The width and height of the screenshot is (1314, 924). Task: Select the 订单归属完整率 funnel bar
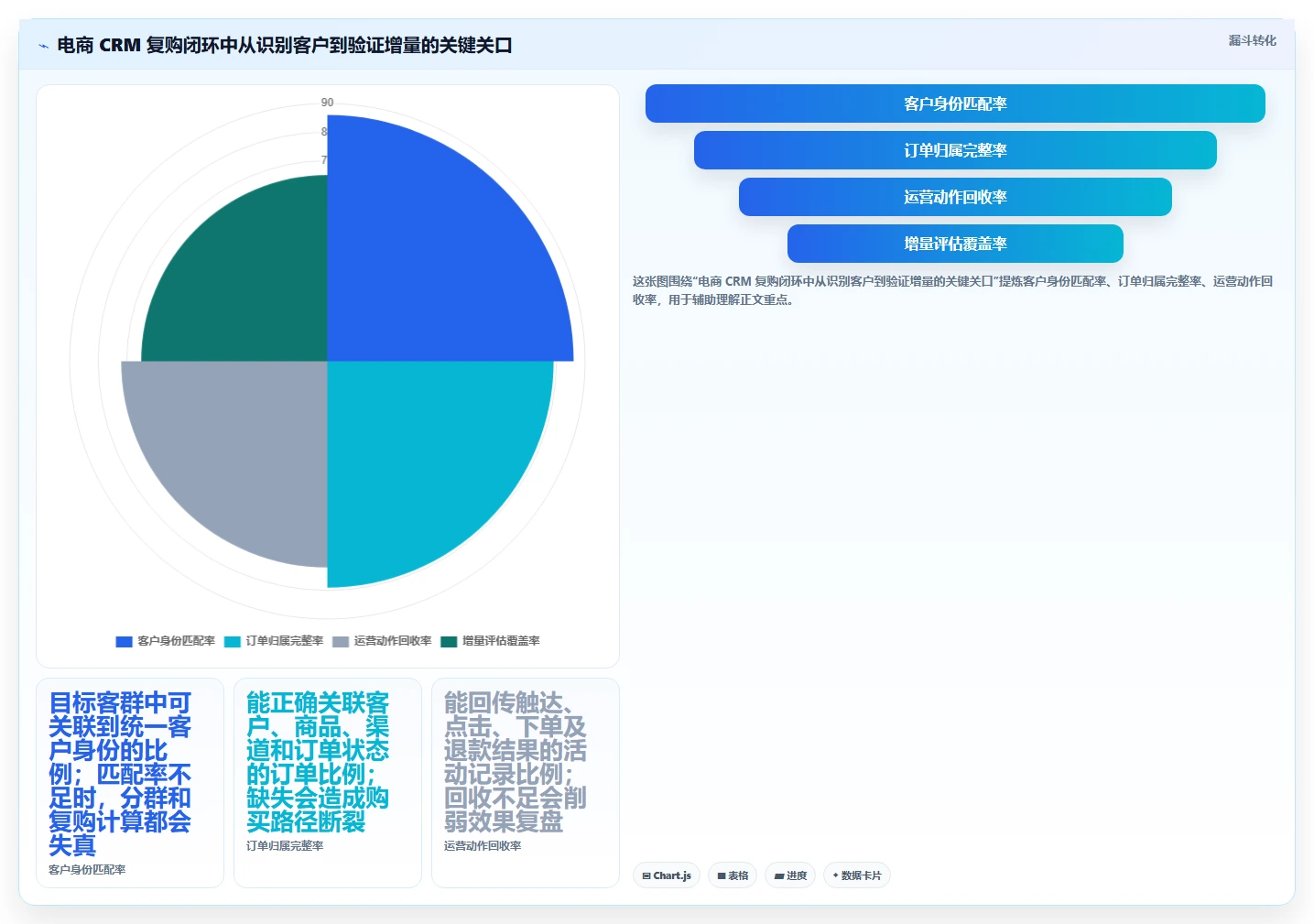click(955, 150)
